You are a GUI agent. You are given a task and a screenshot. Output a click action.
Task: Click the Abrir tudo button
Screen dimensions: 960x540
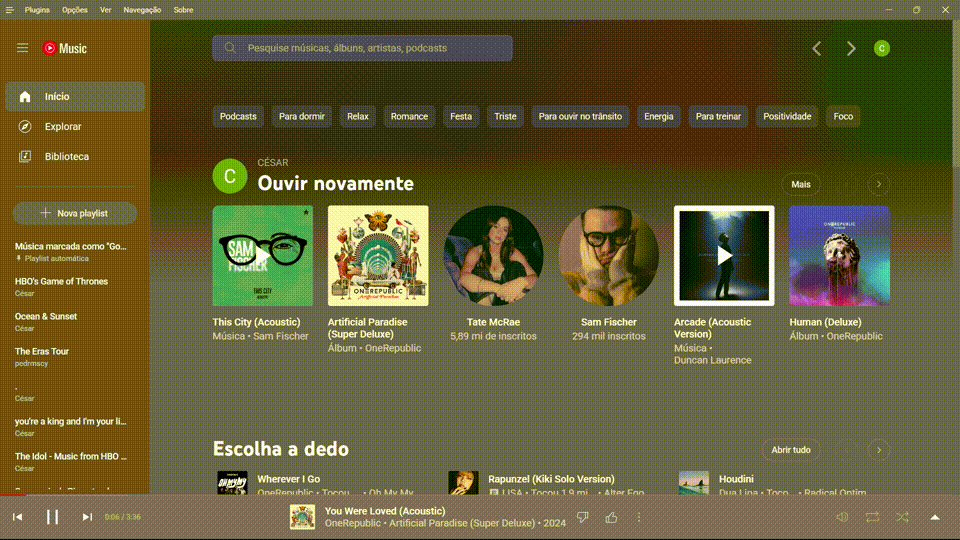(791, 450)
